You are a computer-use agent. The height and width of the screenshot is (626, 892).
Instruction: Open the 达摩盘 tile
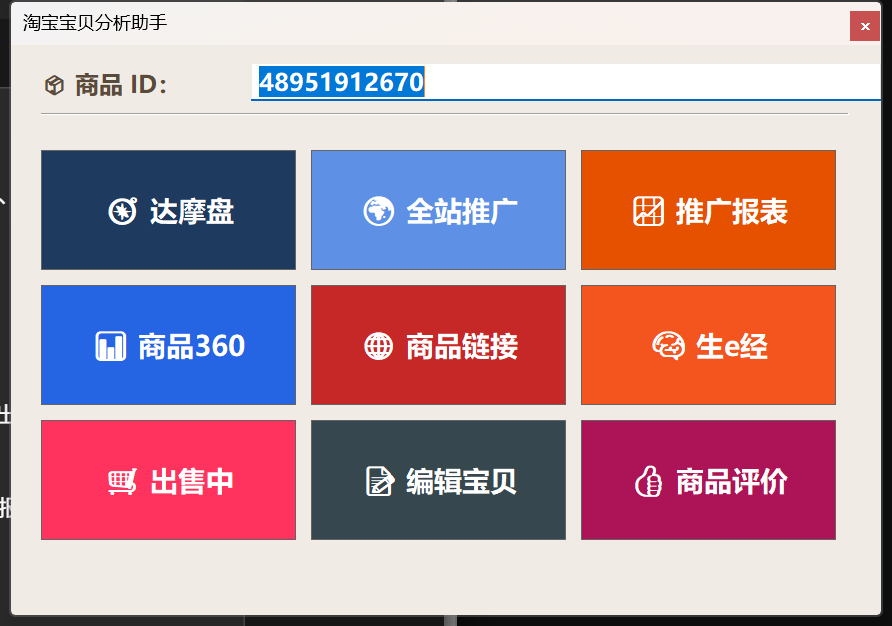(x=168, y=210)
